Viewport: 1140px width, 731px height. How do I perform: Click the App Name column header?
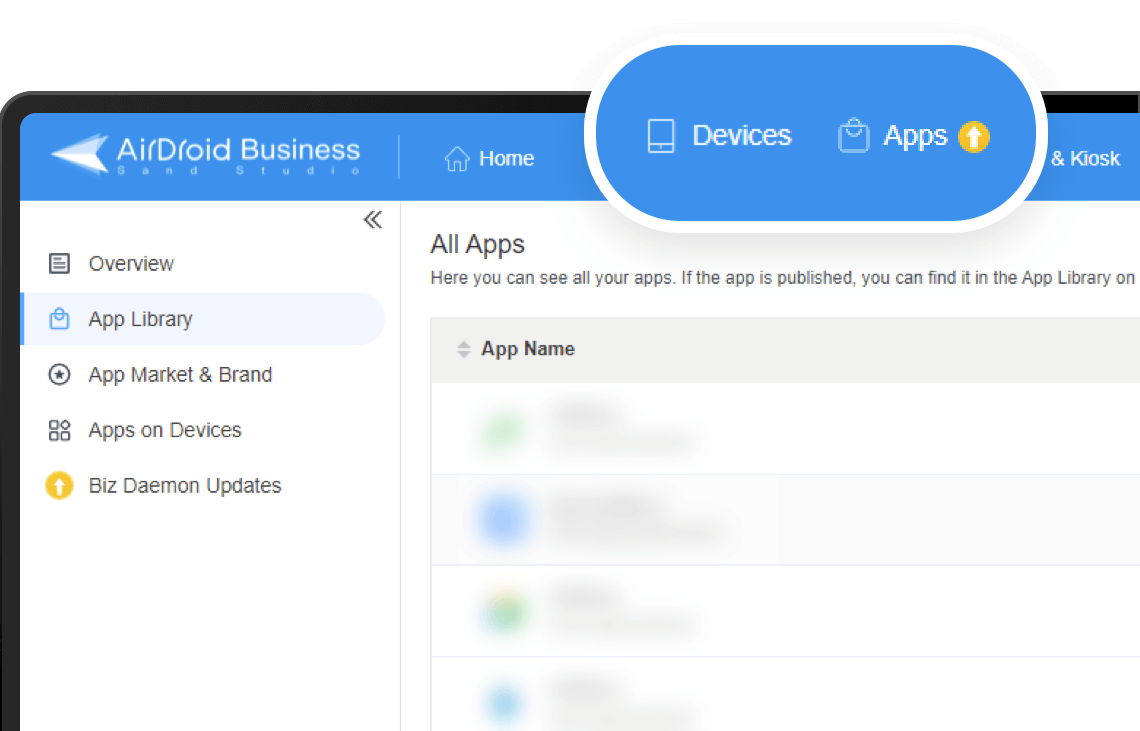pyautogui.click(x=528, y=349)
